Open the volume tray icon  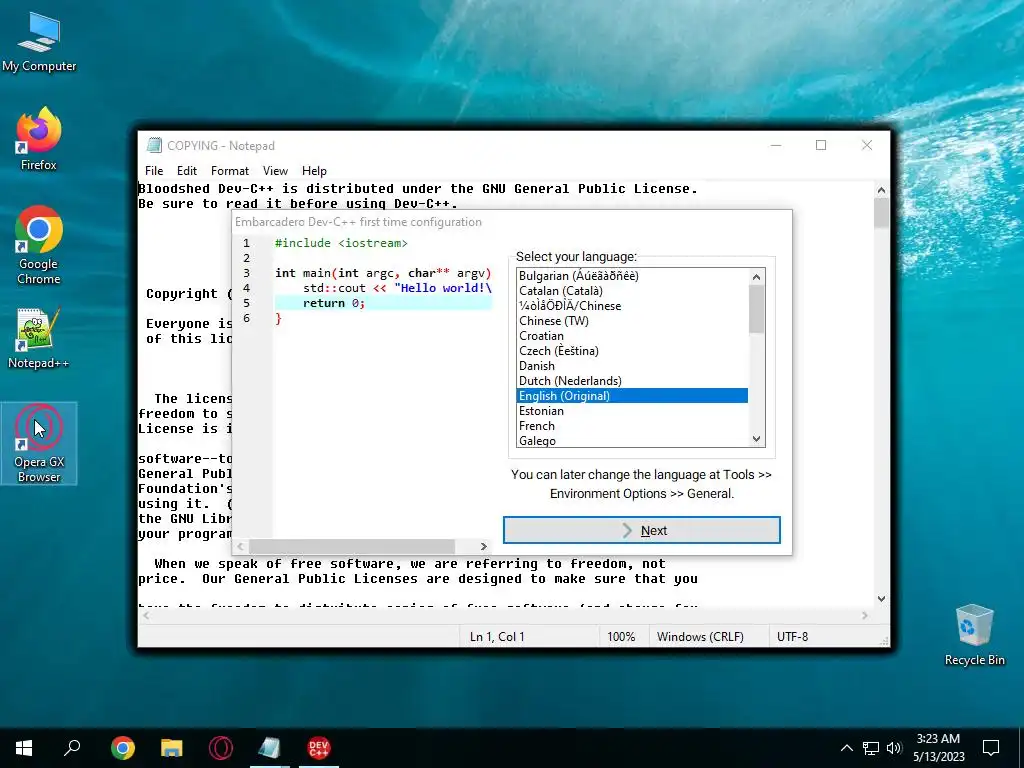click(x=894, y=748)
